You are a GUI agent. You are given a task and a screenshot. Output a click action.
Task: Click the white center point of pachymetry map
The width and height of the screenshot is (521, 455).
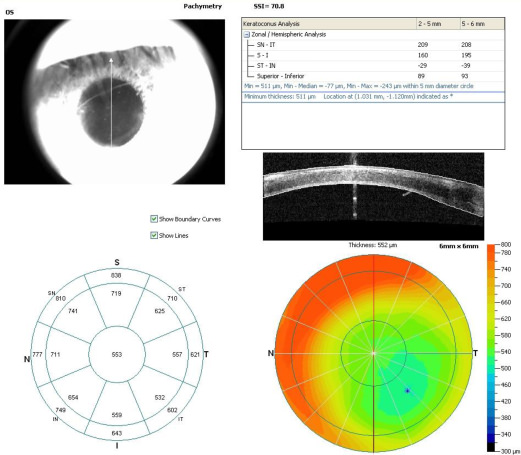pos(373,353)
